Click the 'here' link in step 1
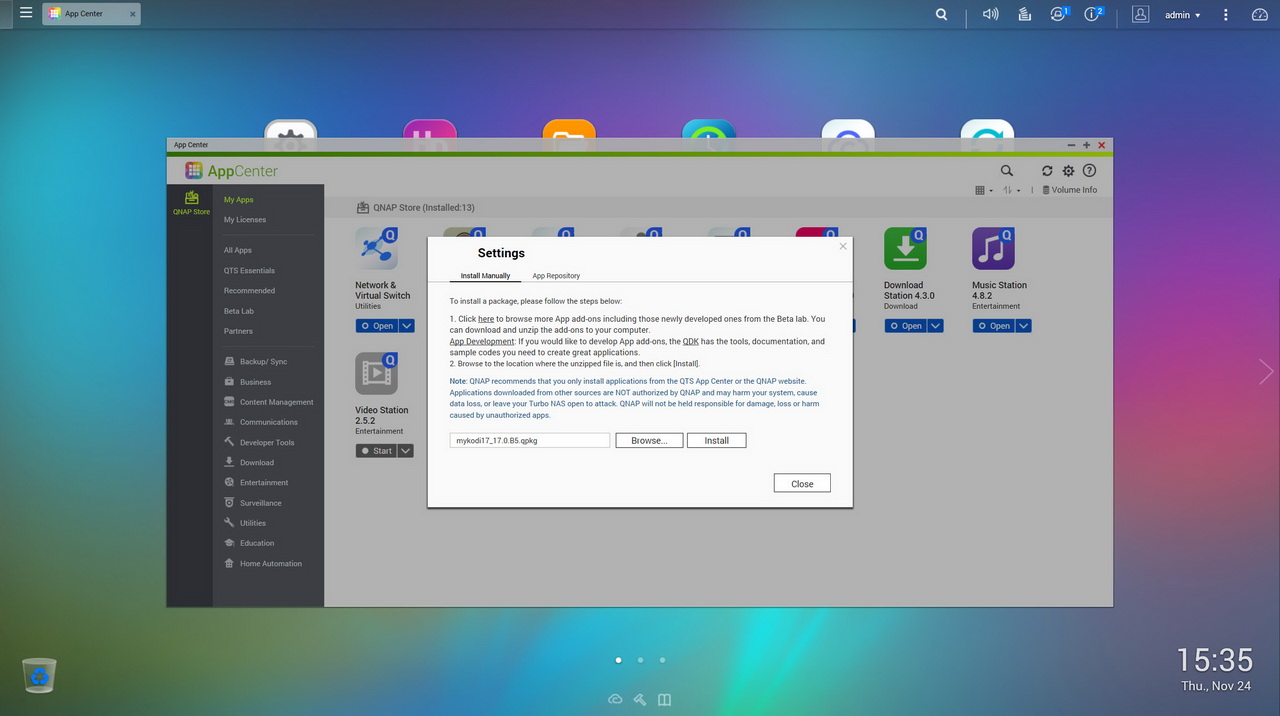The height and width of the screenshot is (716, 1280). [486, 319]
